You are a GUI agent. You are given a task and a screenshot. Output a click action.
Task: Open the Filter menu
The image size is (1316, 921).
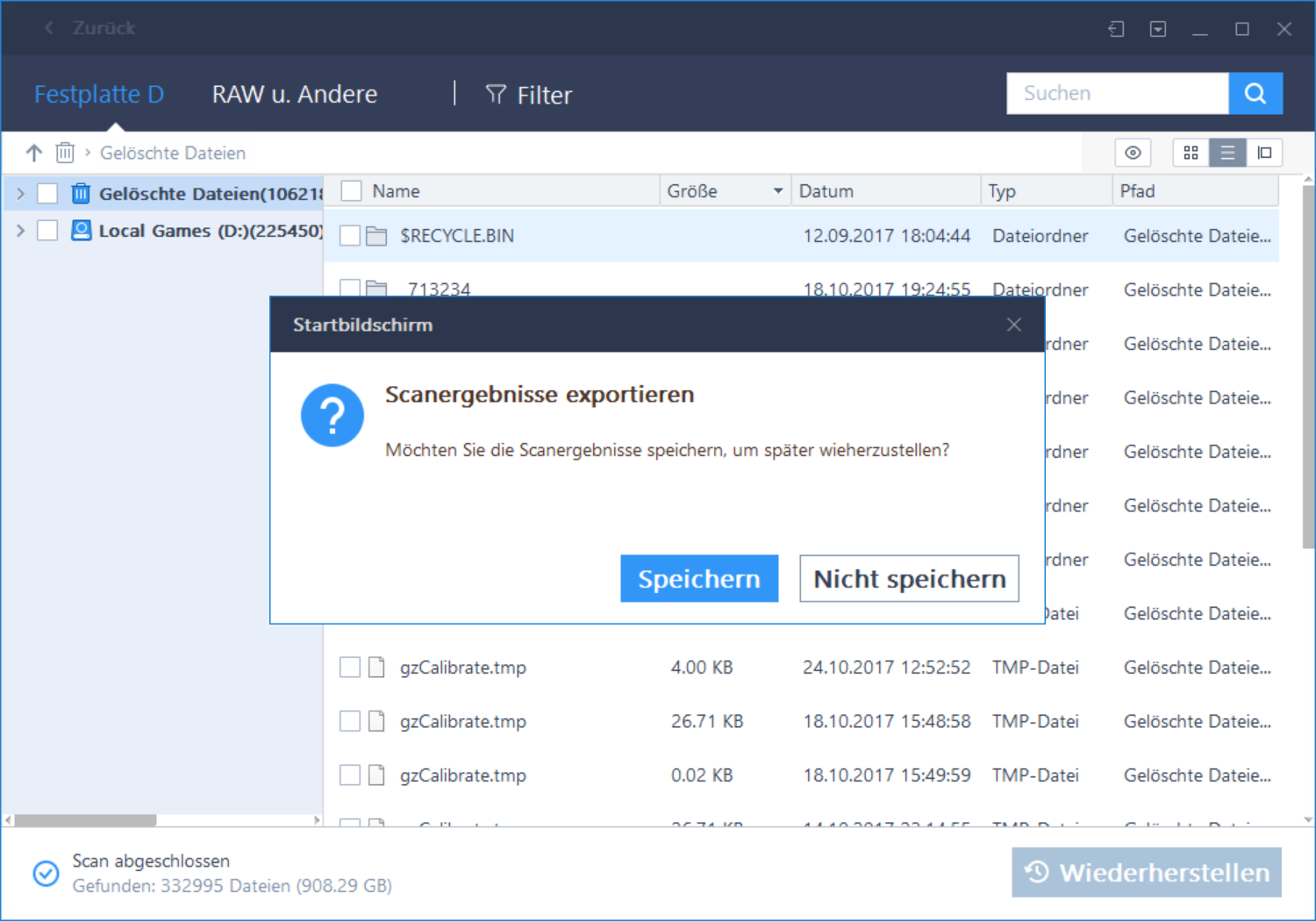coord(529,95)
